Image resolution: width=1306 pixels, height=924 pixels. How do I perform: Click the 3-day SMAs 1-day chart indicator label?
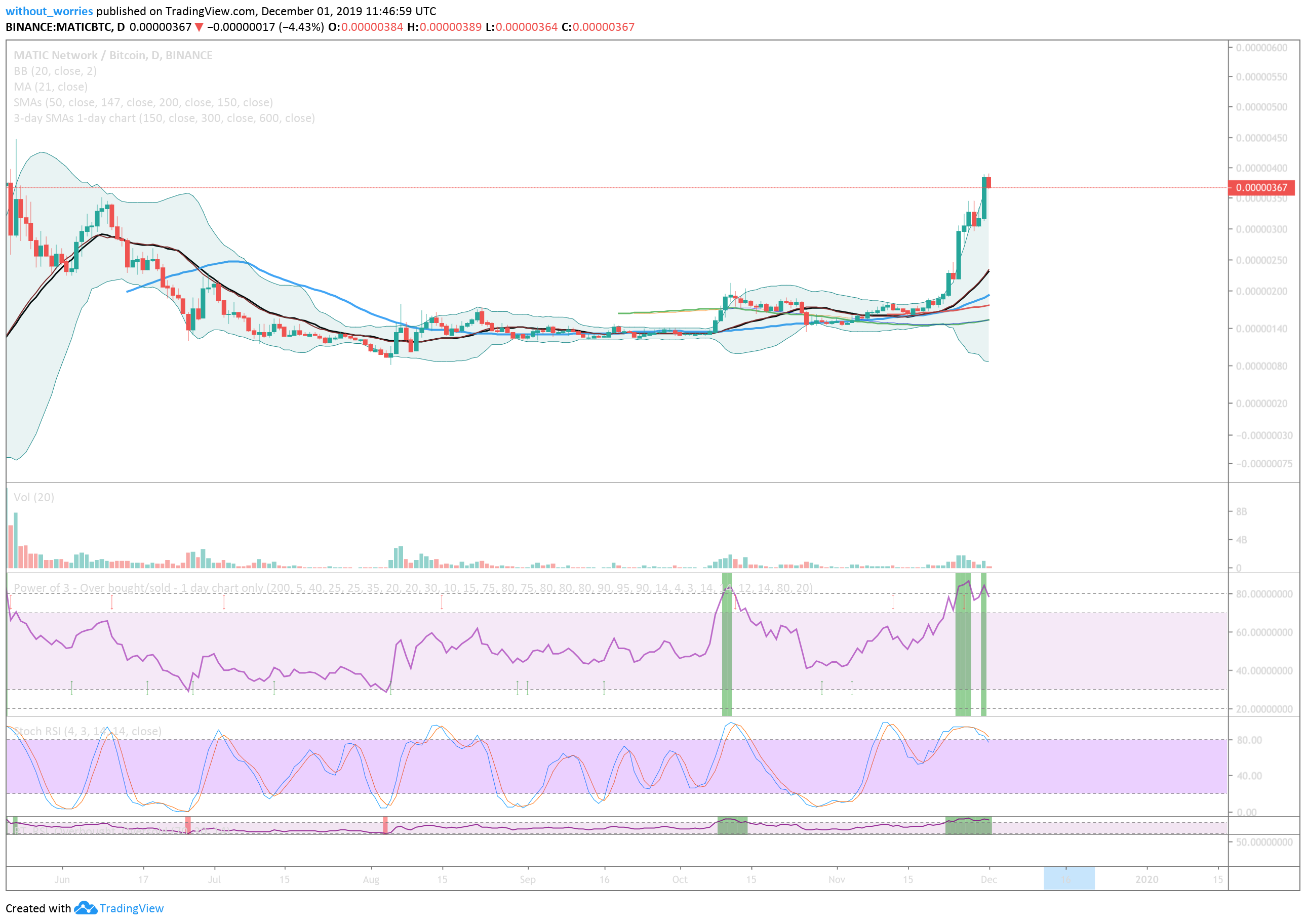pyautogui.click(x=165, y=118)
